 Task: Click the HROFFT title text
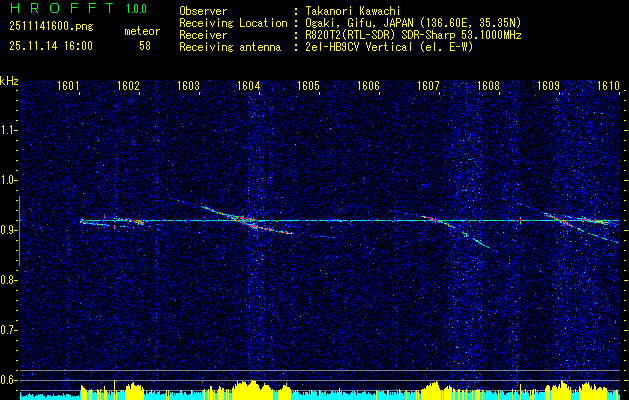pos(61,8)
